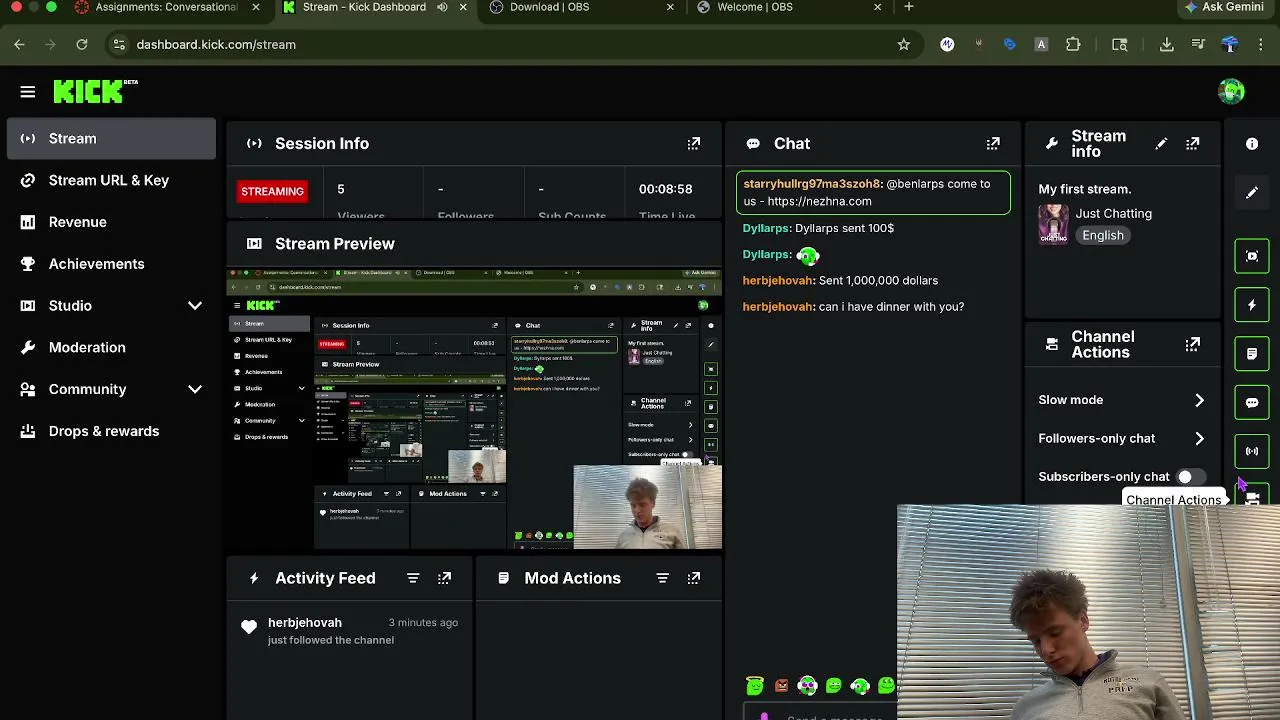Click the English language tag
This screenshot has width=1280, height=720.
point(1103,235)
